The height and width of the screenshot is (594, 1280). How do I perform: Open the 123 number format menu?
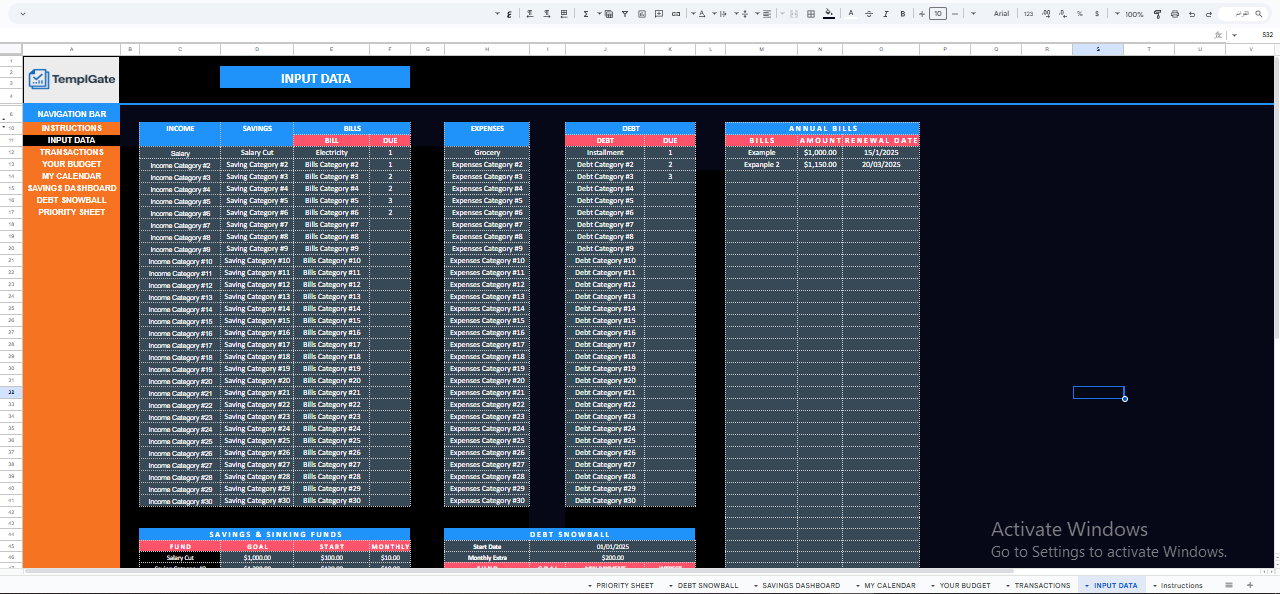tap(1028, 14)
